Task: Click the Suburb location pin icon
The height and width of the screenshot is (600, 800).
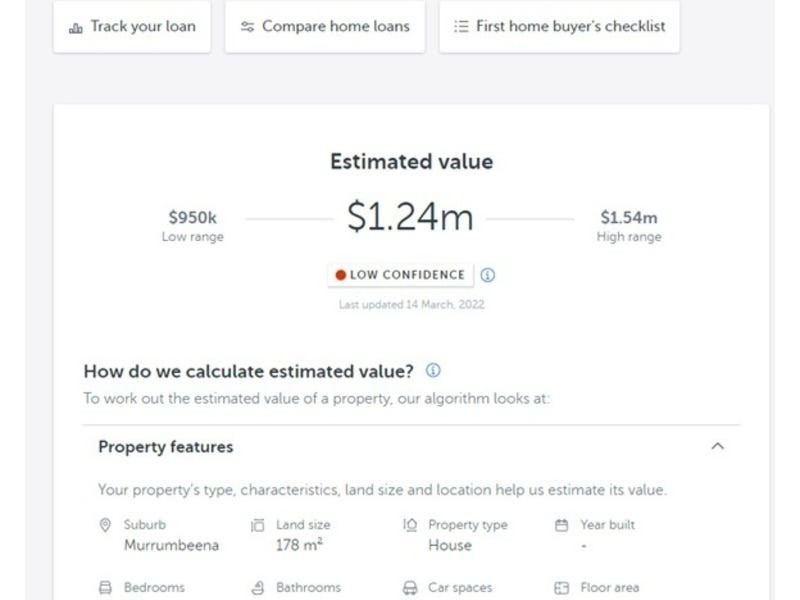Action: [x=105, y=525]
